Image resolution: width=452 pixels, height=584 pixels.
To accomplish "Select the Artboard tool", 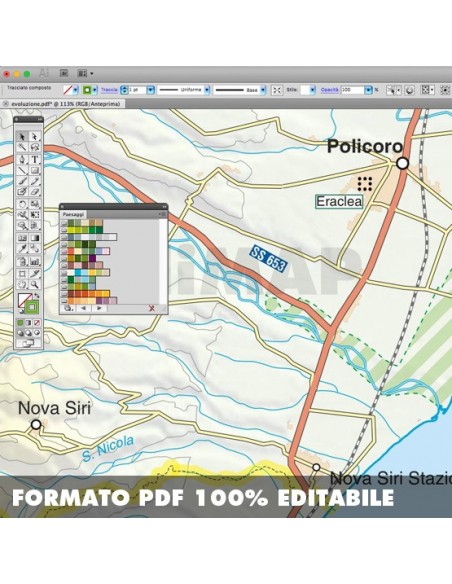I will point(22,274).
